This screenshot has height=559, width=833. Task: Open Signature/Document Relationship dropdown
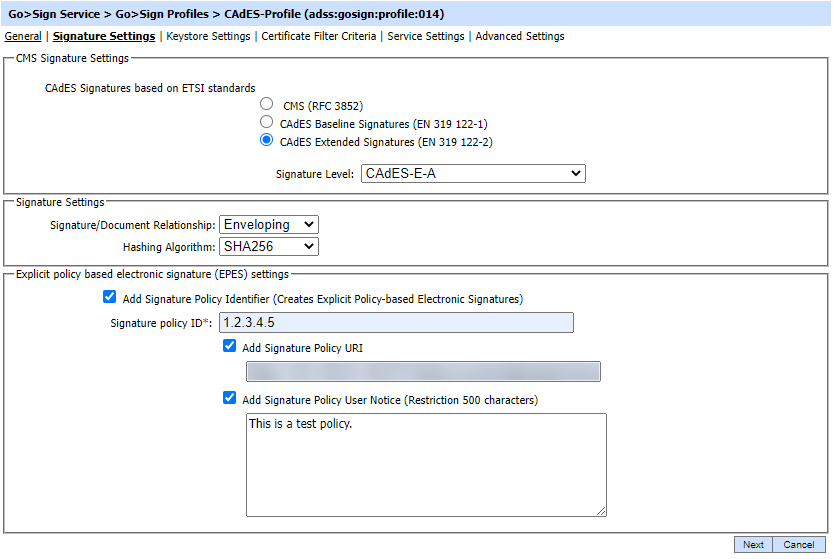[268, 225]
